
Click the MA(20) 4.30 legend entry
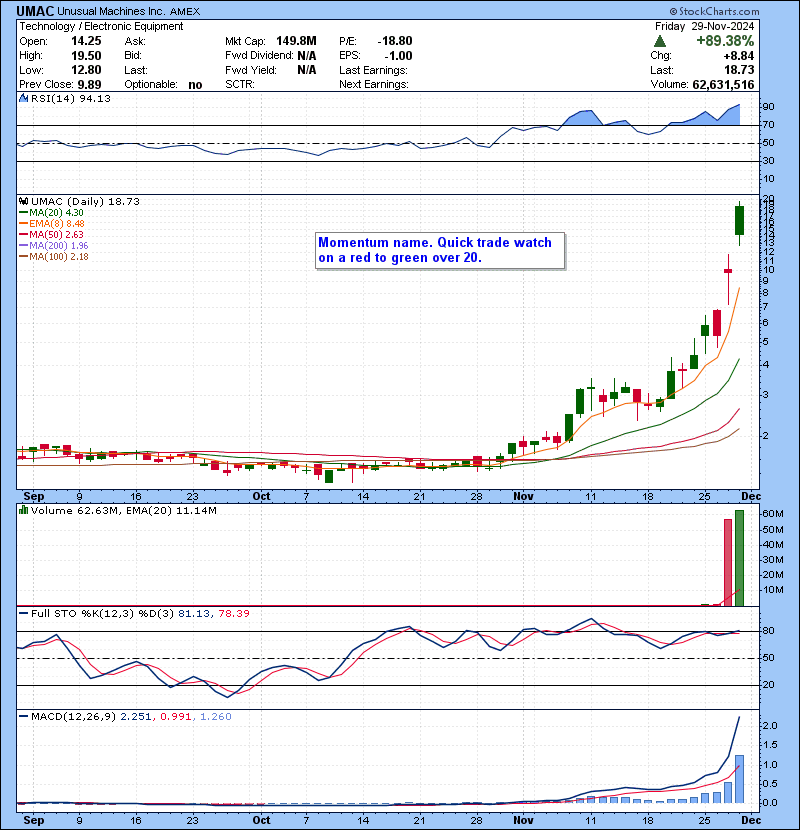click(56, 213)
